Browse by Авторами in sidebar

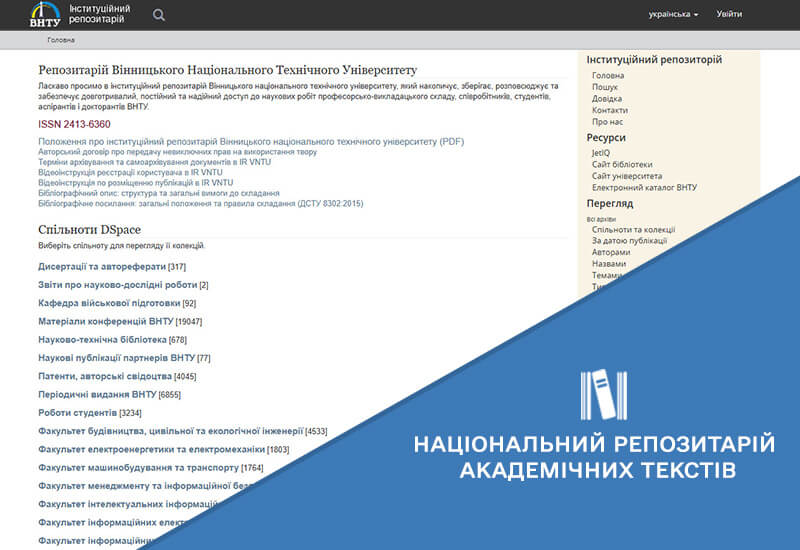(611, 252)
